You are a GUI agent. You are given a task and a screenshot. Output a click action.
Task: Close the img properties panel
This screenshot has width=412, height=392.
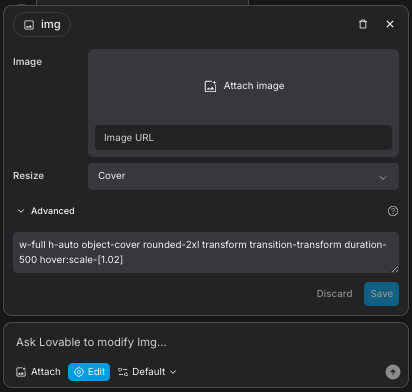tap(390, 24)
